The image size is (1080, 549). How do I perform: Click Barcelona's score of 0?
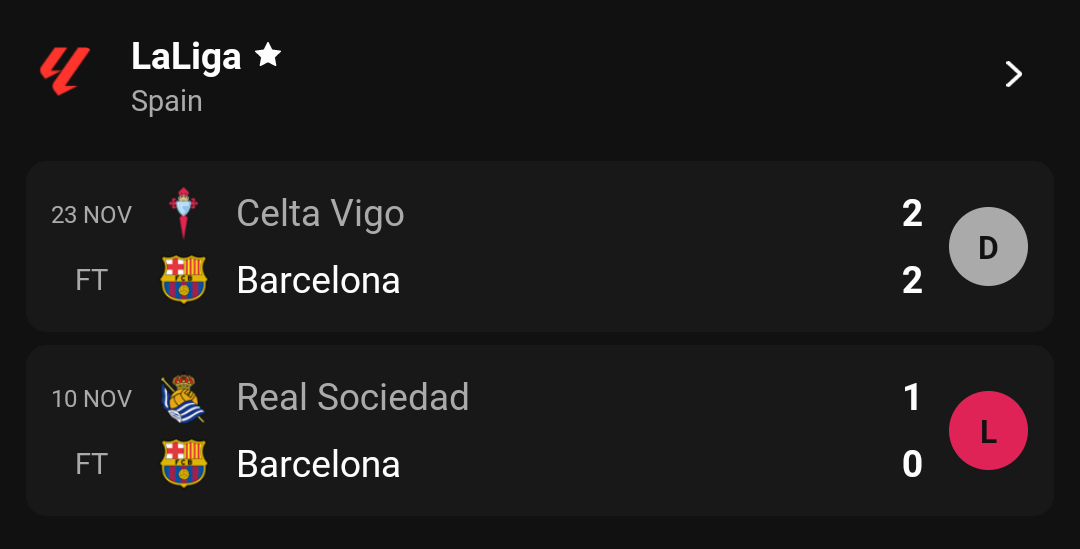(x=912, y=464)
